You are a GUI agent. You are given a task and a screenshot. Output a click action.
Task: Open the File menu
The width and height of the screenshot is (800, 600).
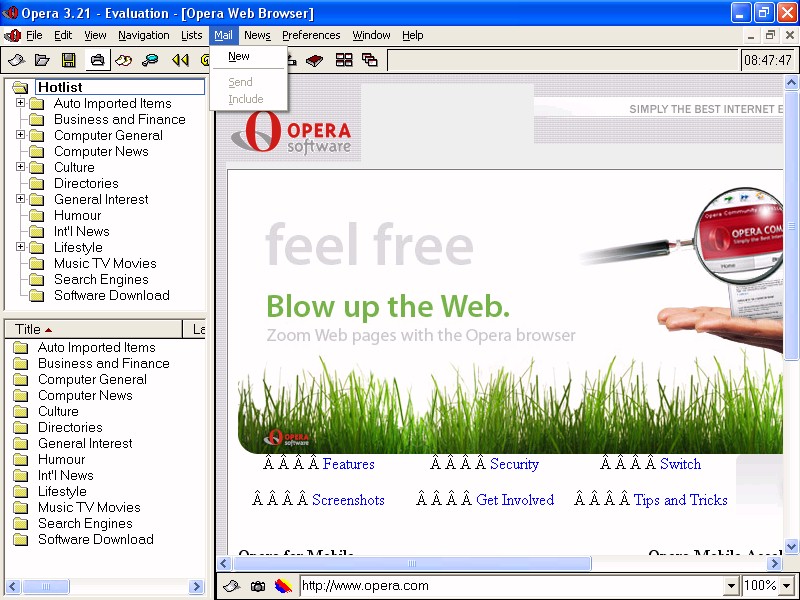pos(34,35)
